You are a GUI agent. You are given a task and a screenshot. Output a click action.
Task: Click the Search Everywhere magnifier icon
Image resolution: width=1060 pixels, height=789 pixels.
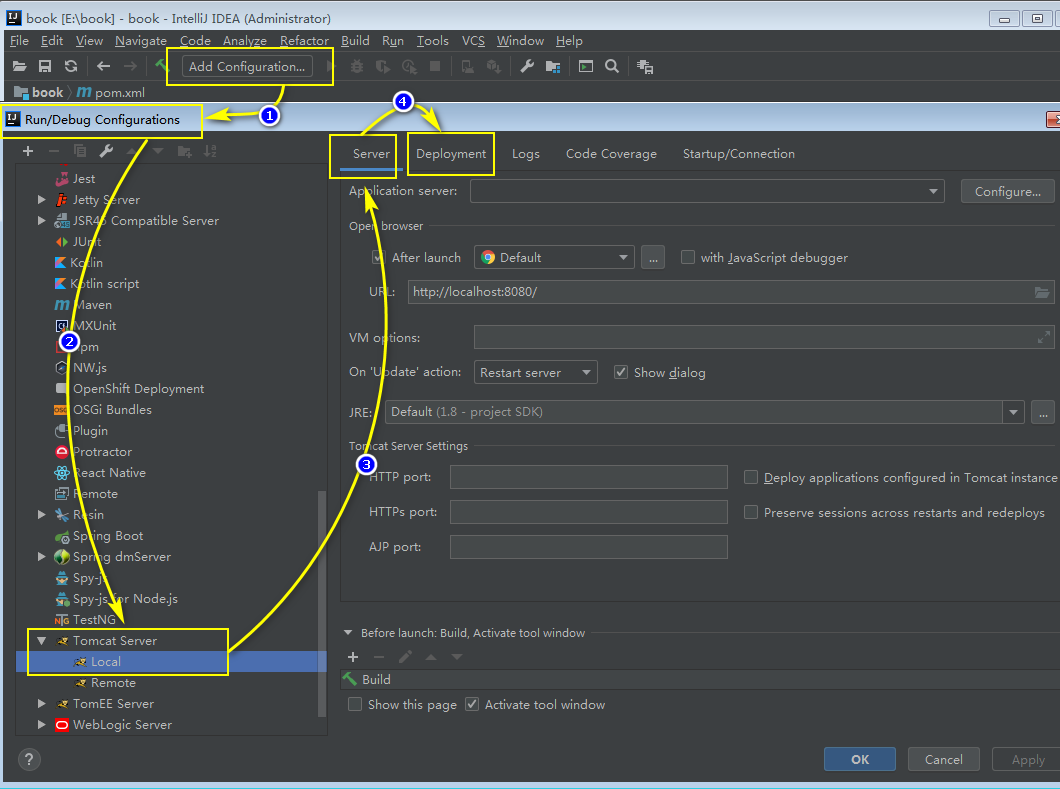click(611, 66)
